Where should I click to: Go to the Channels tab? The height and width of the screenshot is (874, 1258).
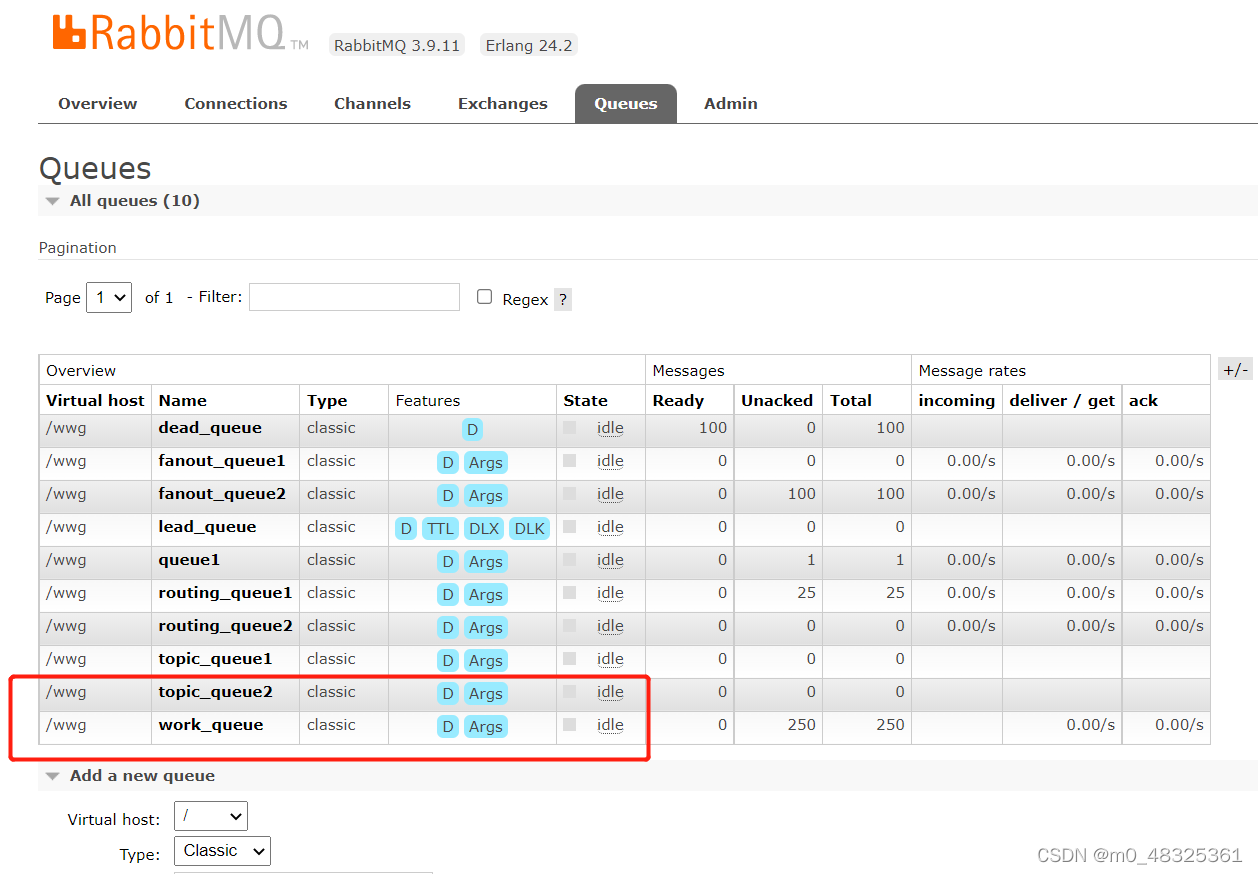click(372, 104)
